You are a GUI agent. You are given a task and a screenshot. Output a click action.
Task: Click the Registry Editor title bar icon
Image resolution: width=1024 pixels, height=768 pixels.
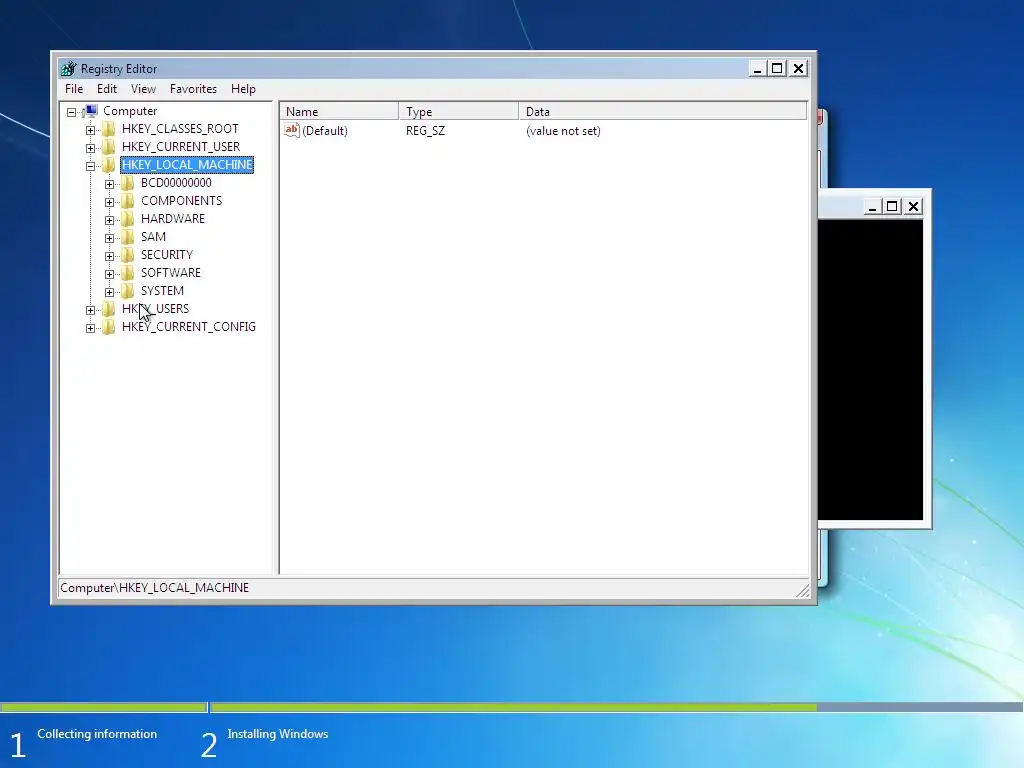[68, 69]
